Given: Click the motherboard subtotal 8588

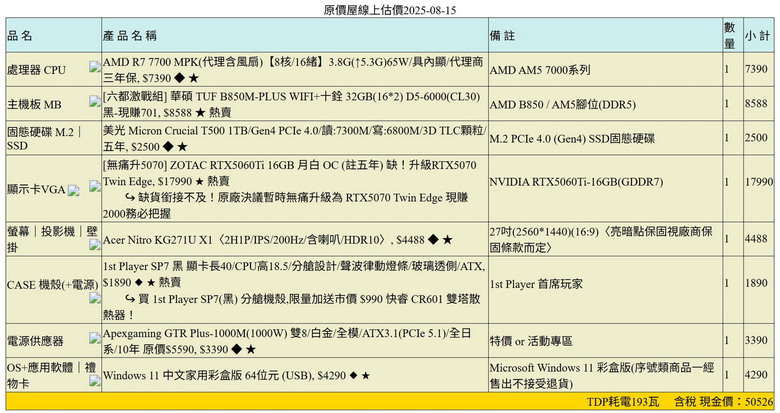Looking at the screenshot, I should pos(756,103).
